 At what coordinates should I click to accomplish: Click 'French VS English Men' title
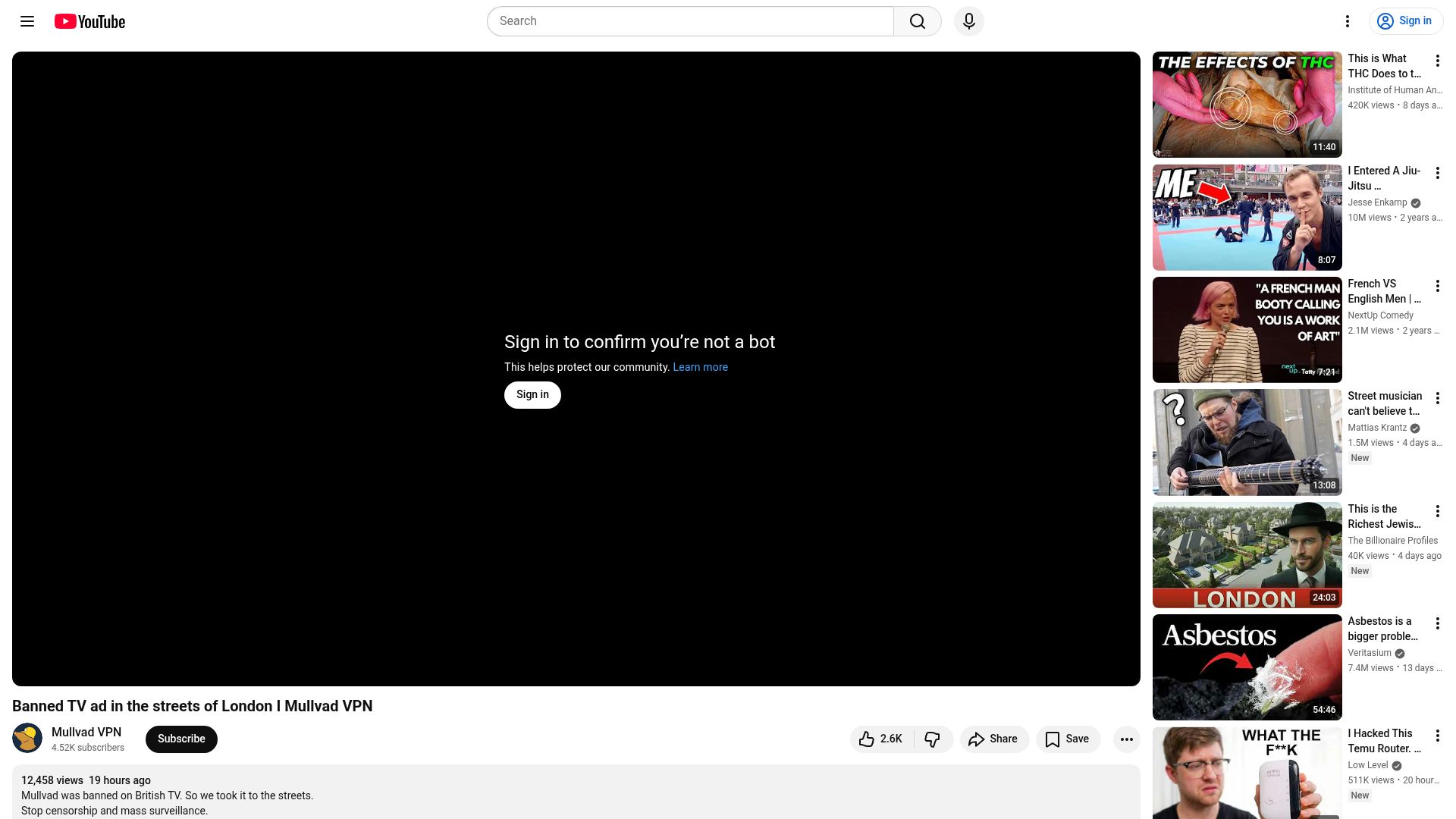coord(1384,291)
